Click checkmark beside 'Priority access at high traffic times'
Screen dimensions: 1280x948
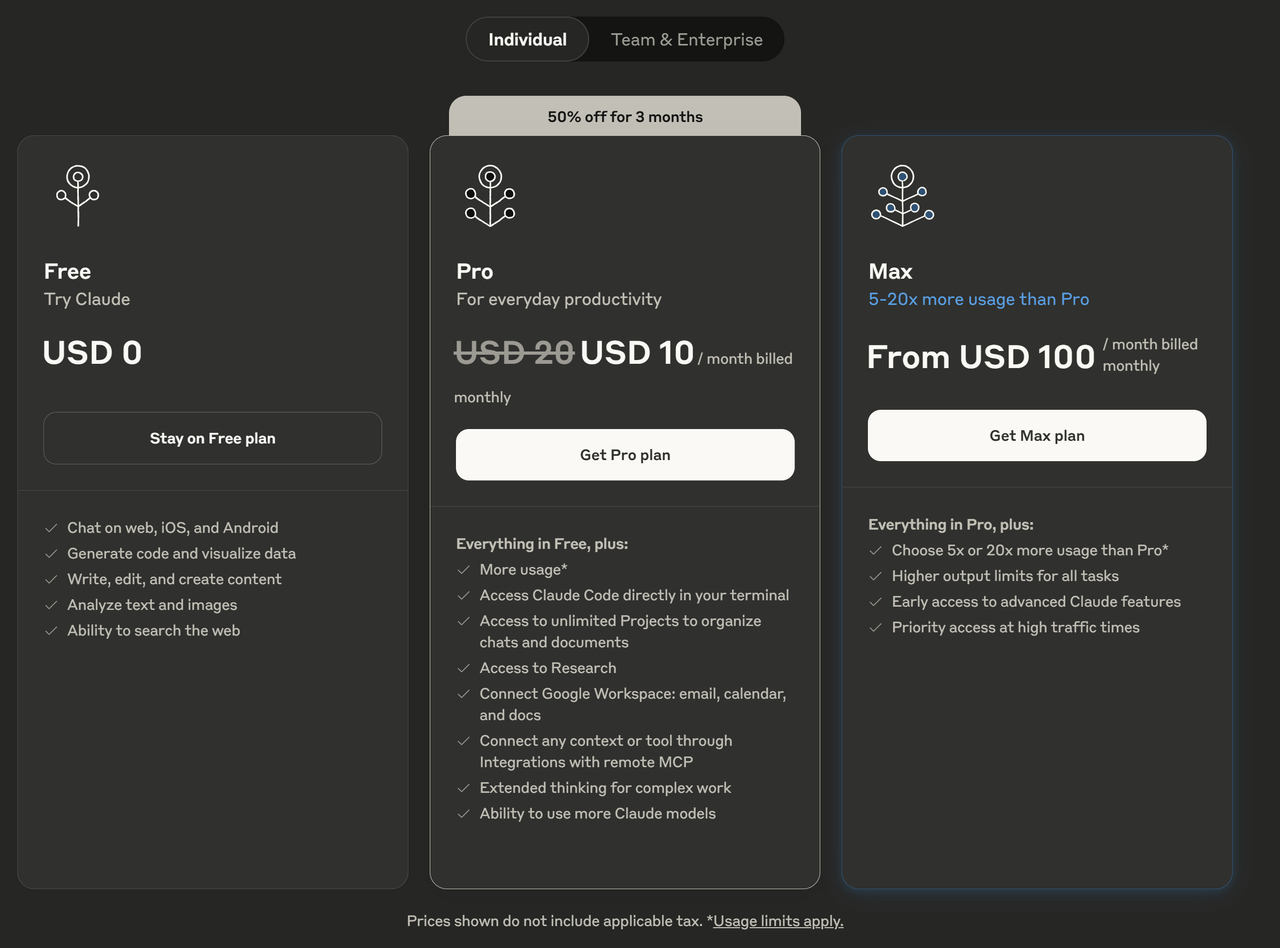(x=875, y=628)
